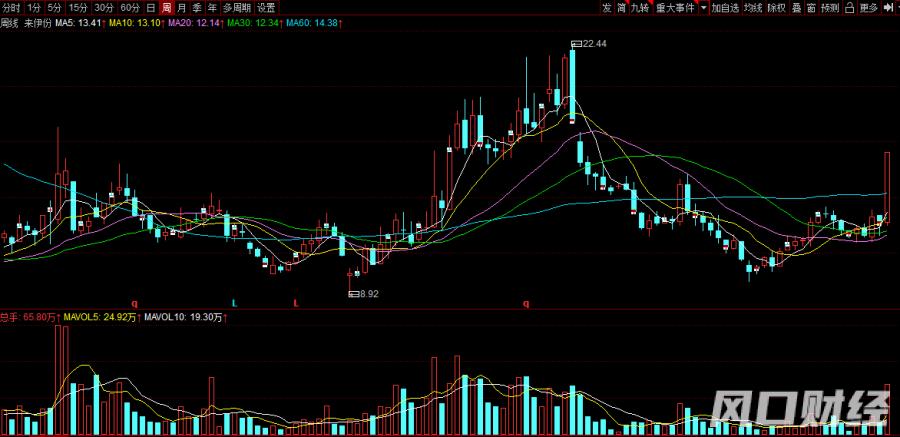
Task: Open the 设置 settings button
Action: [x=266, y=8]
